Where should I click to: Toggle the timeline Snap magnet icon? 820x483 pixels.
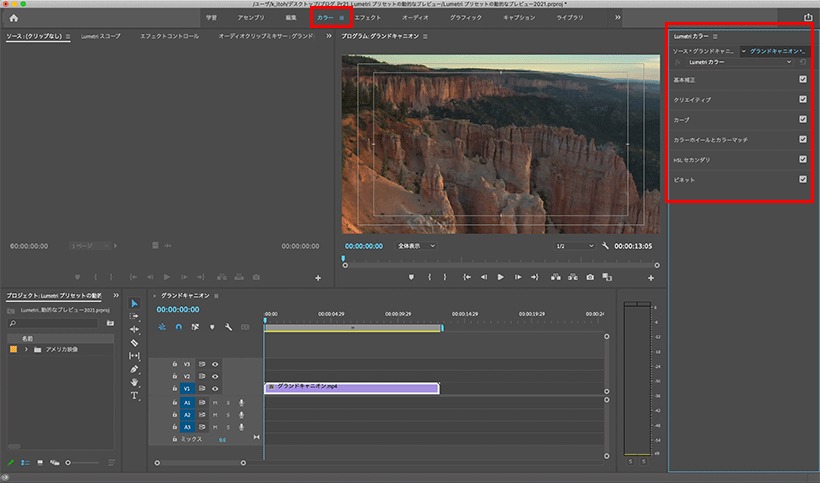pos(178,327)
